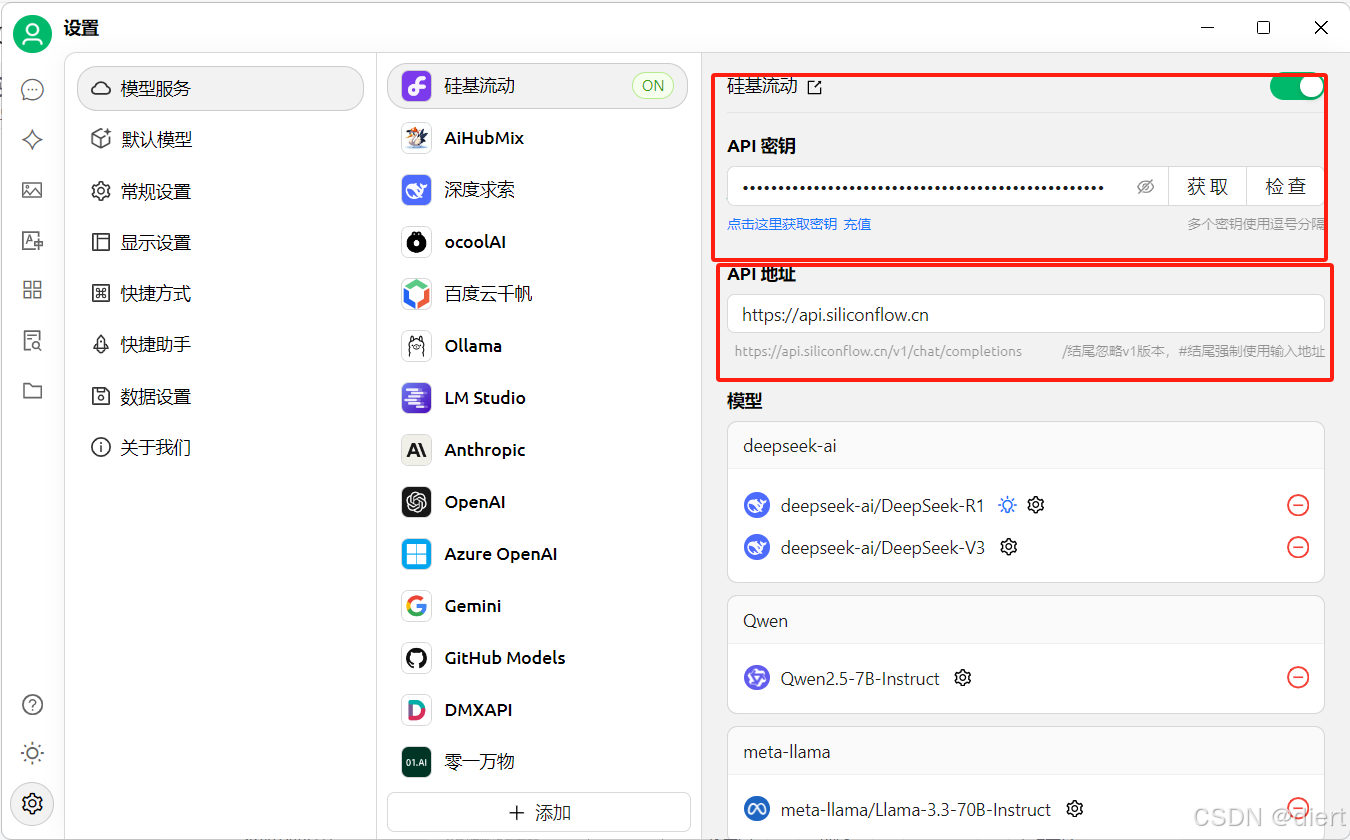Toggle the 硅基流动 provider enable switch
The width and height of the screenshot is (1350, 840).
click(x=1296, y=86)
